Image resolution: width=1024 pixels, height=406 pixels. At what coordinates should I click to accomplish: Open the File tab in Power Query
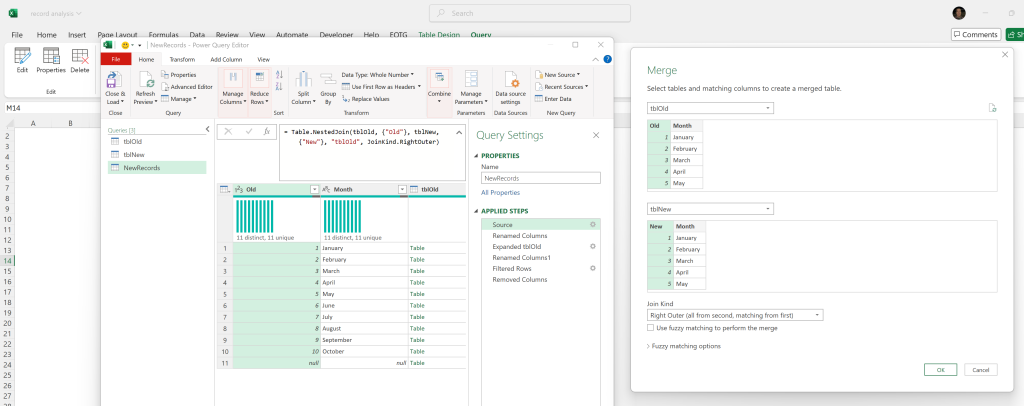pos(116,59)
